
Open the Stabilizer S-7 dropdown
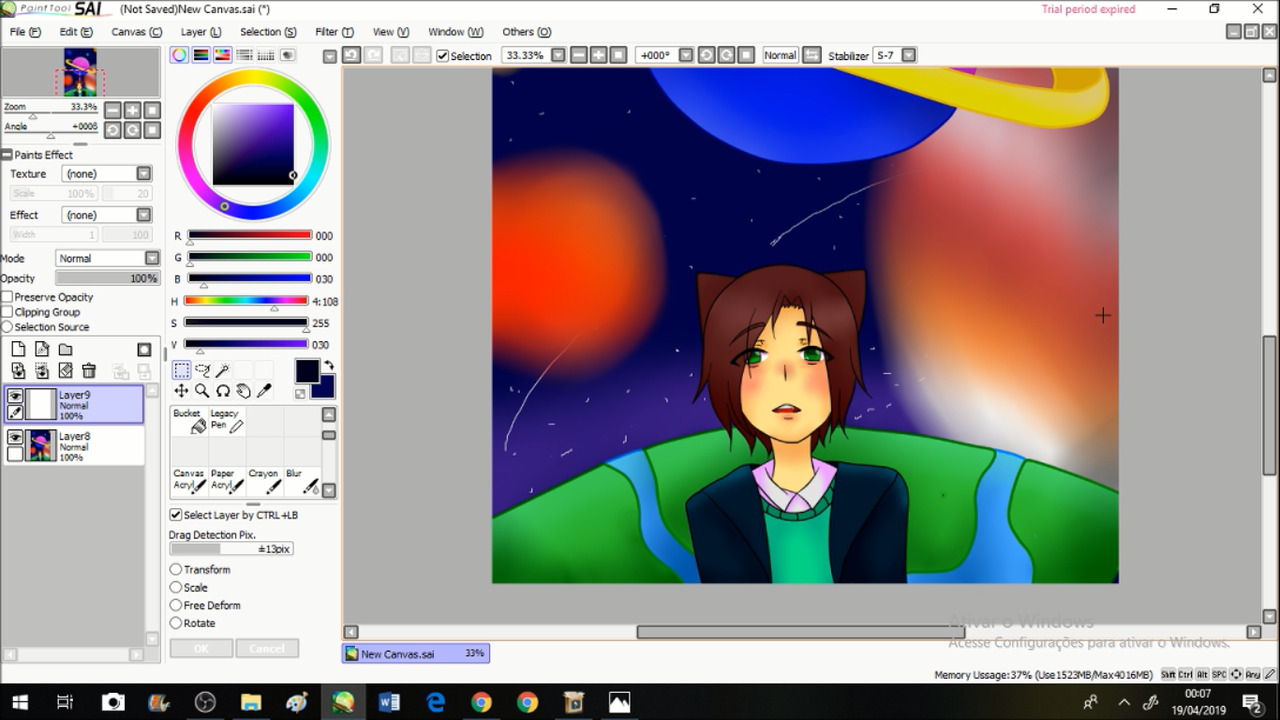909,55
